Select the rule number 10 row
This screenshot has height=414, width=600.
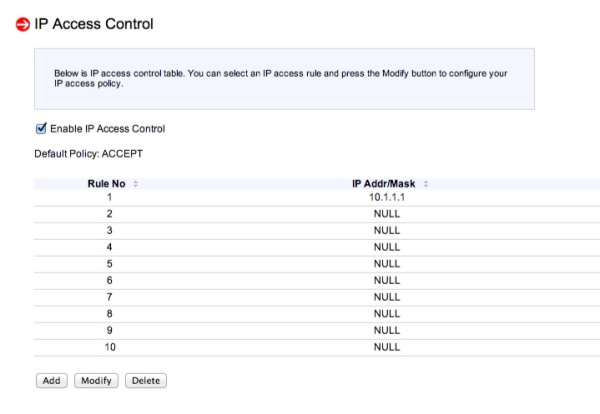pos(317,347)
